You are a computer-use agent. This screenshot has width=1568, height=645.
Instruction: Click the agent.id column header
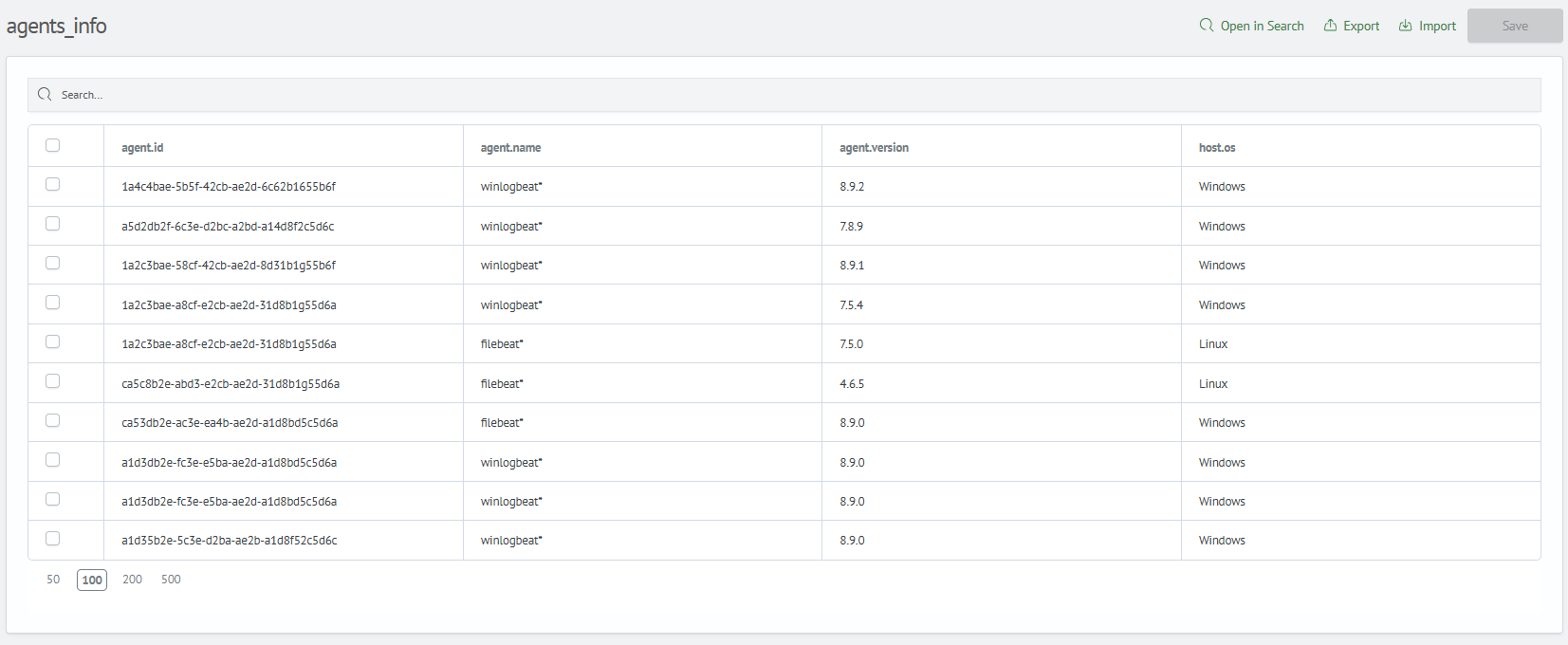(142, 147)
